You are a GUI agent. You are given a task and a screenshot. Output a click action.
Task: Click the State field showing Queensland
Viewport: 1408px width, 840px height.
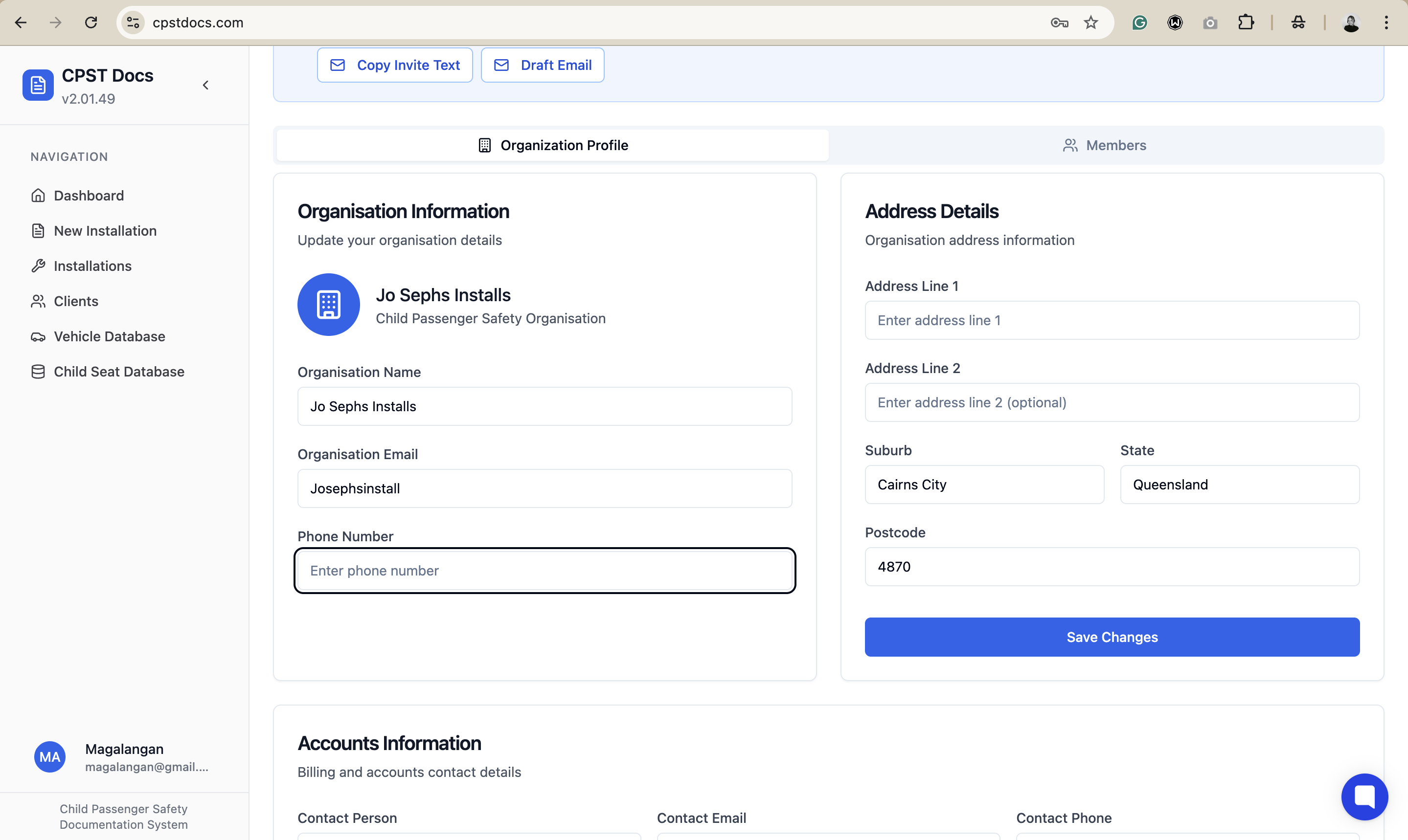pyautogui.click(x=1239, y=485)
